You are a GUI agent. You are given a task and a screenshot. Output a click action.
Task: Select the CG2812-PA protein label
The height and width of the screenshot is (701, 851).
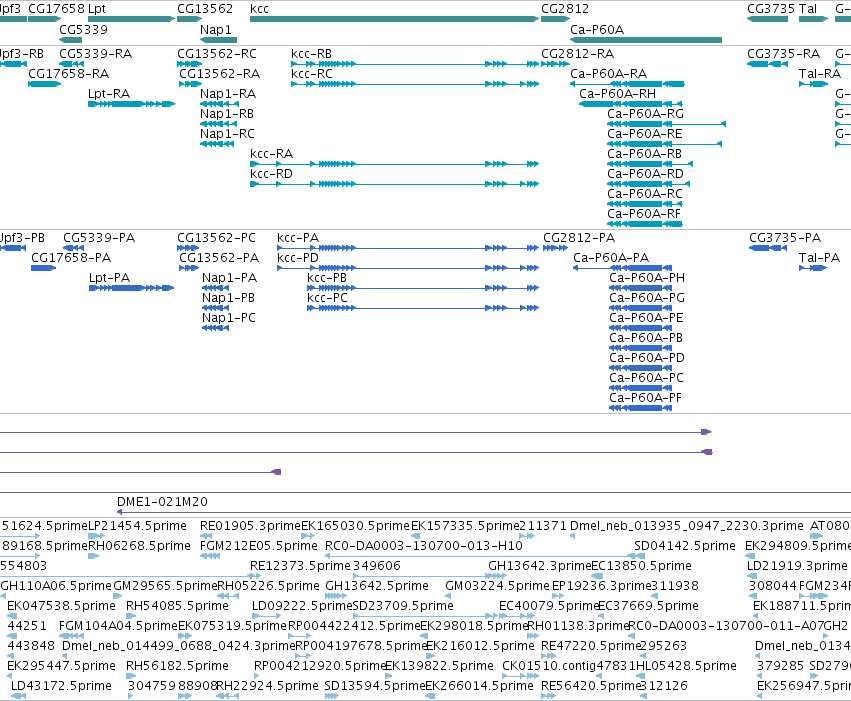(x=579, y=238)
